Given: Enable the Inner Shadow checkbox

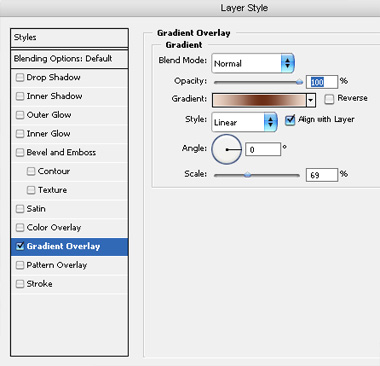Looking at the screenshot, I should click(x=20, y=96).
